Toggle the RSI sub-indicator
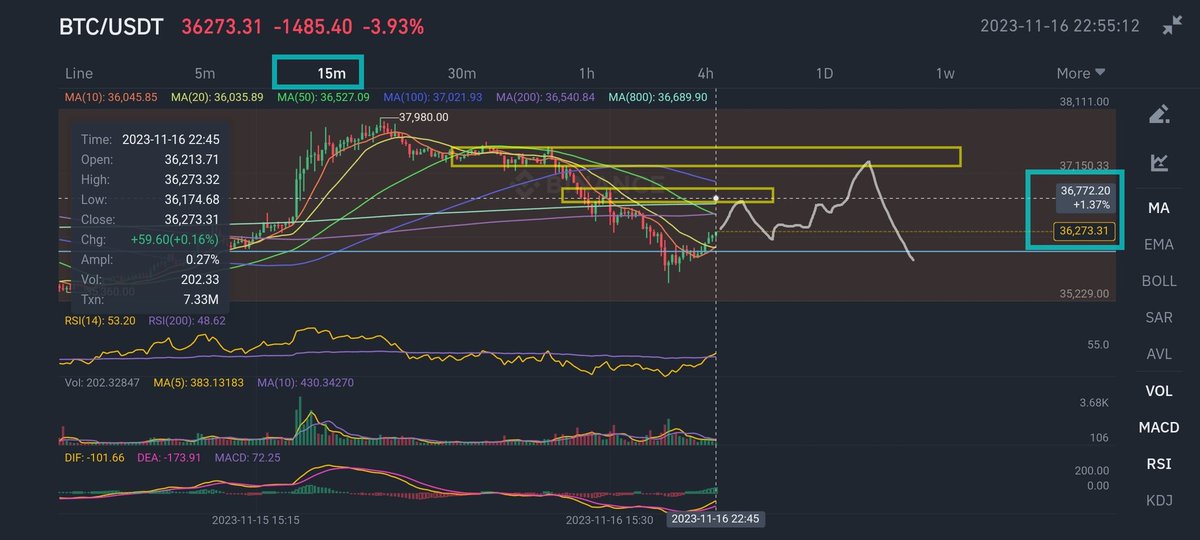The width and height of the screenshot is (1200, 540). click(x=1159, y=464)
